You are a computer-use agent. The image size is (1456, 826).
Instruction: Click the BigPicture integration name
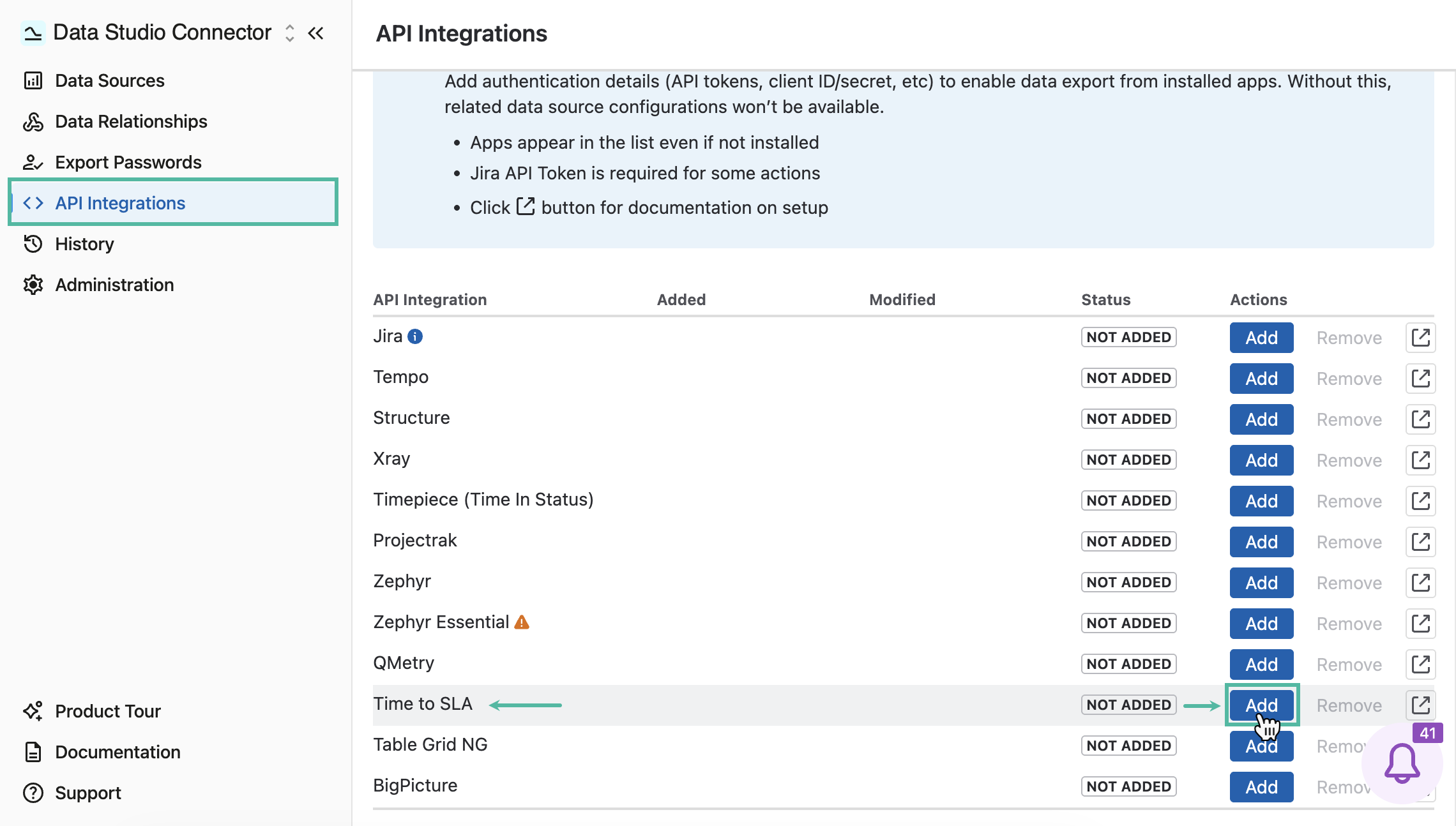(415, 785)
